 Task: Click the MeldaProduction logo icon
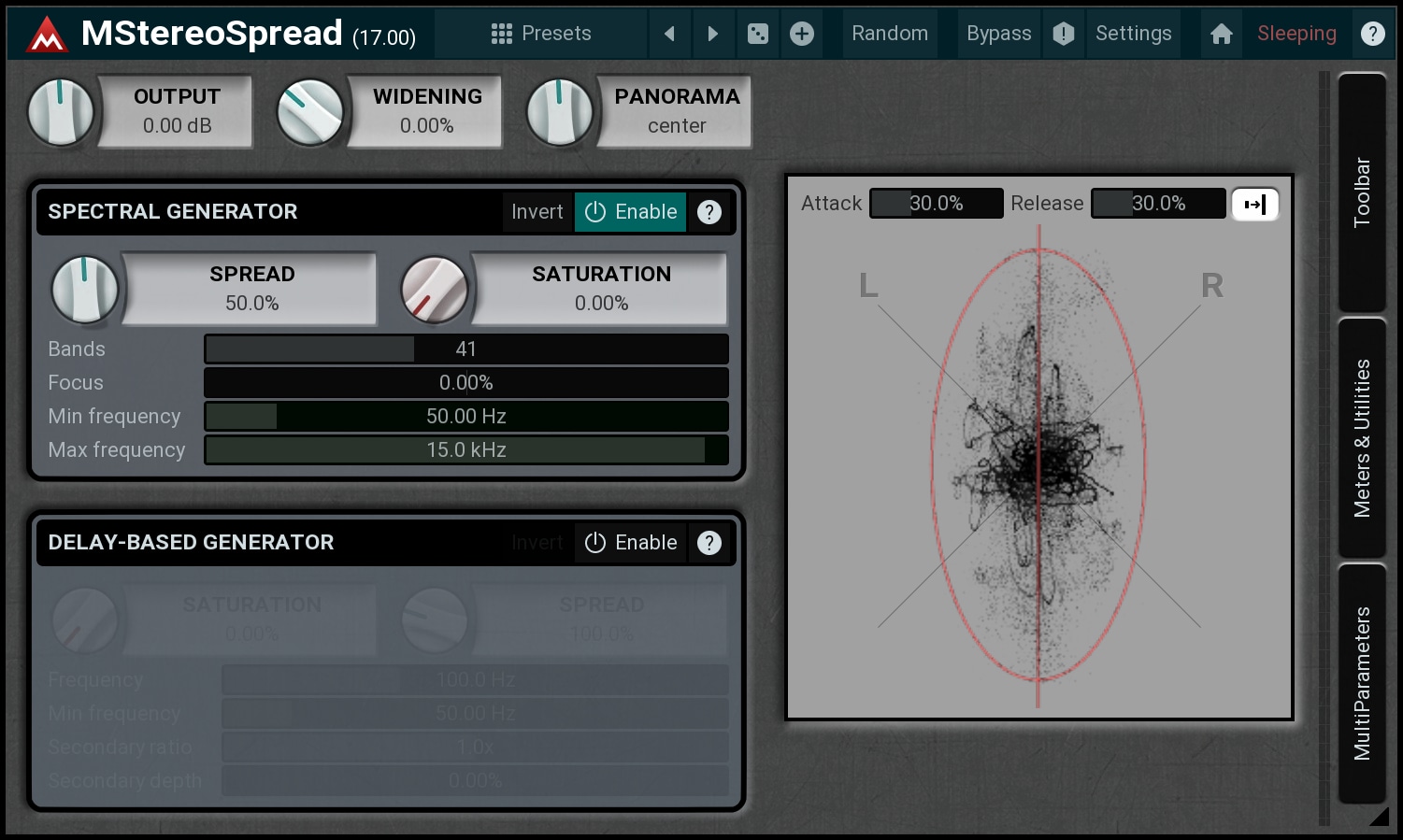(46, 35)
